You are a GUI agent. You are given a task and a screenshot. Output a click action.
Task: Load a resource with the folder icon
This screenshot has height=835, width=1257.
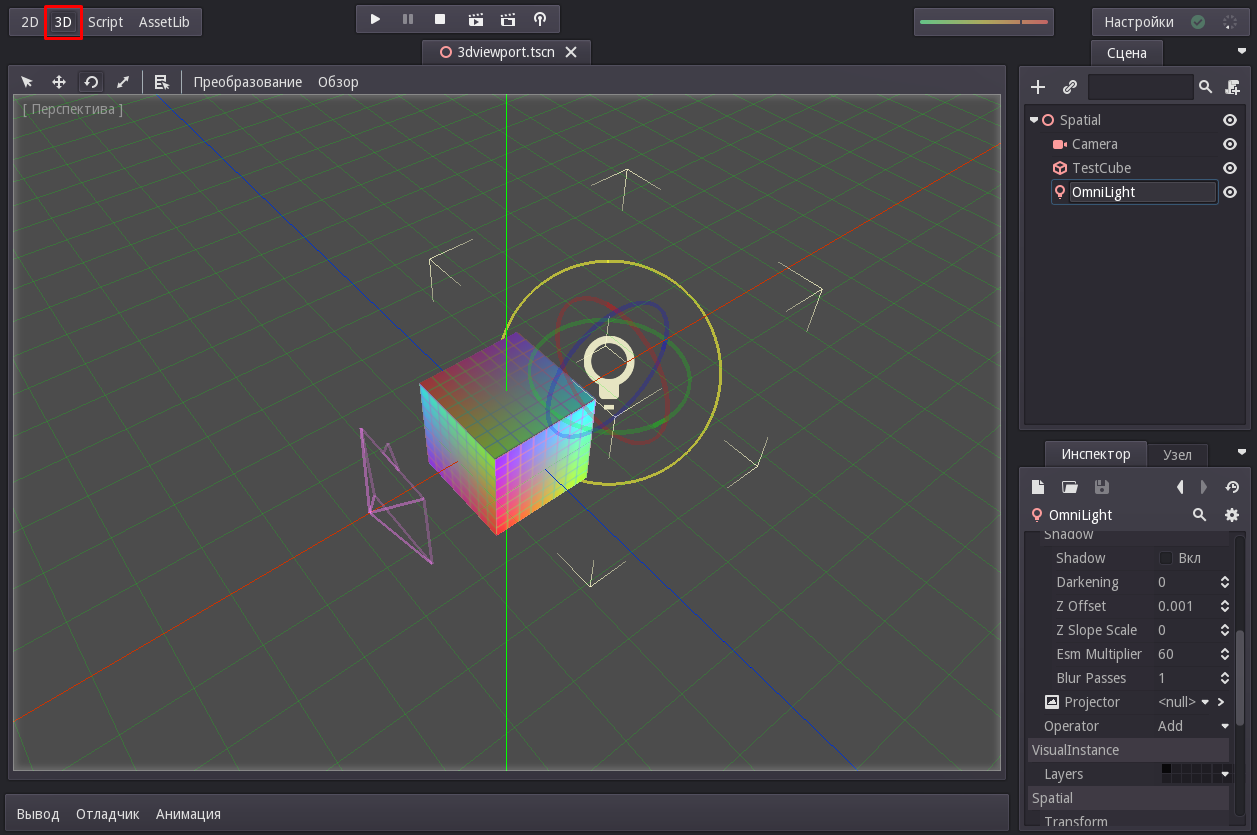tap(1069, 487)
